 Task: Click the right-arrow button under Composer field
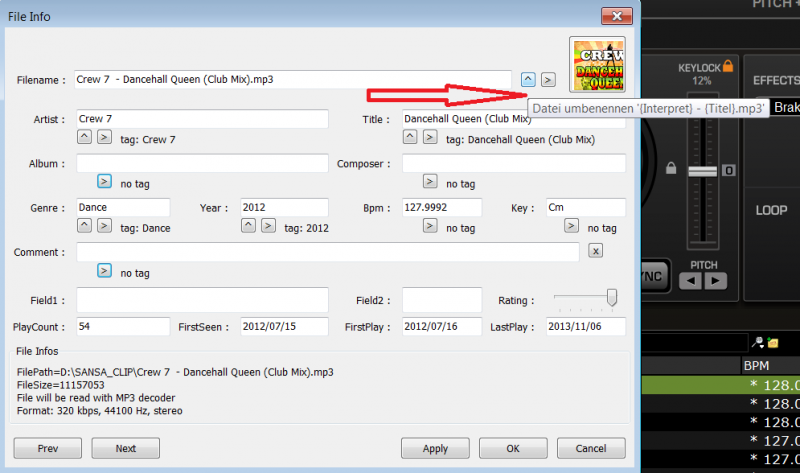430,181
